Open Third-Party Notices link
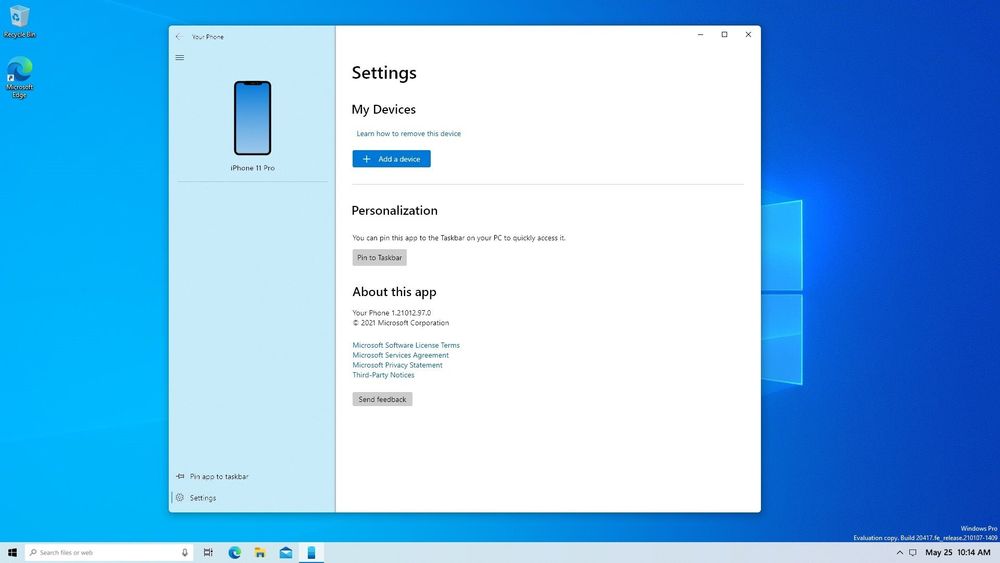 pos(383,375)
